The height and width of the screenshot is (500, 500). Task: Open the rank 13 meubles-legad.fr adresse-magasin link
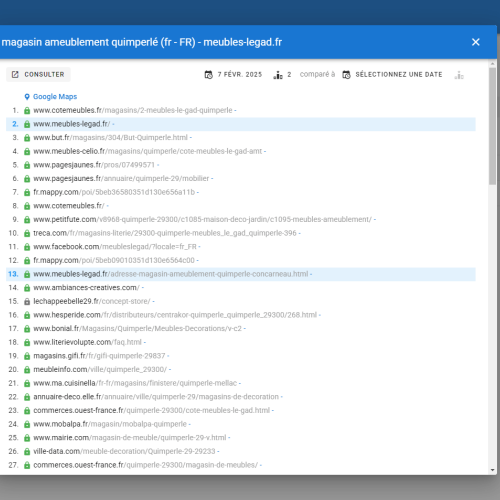171,274
